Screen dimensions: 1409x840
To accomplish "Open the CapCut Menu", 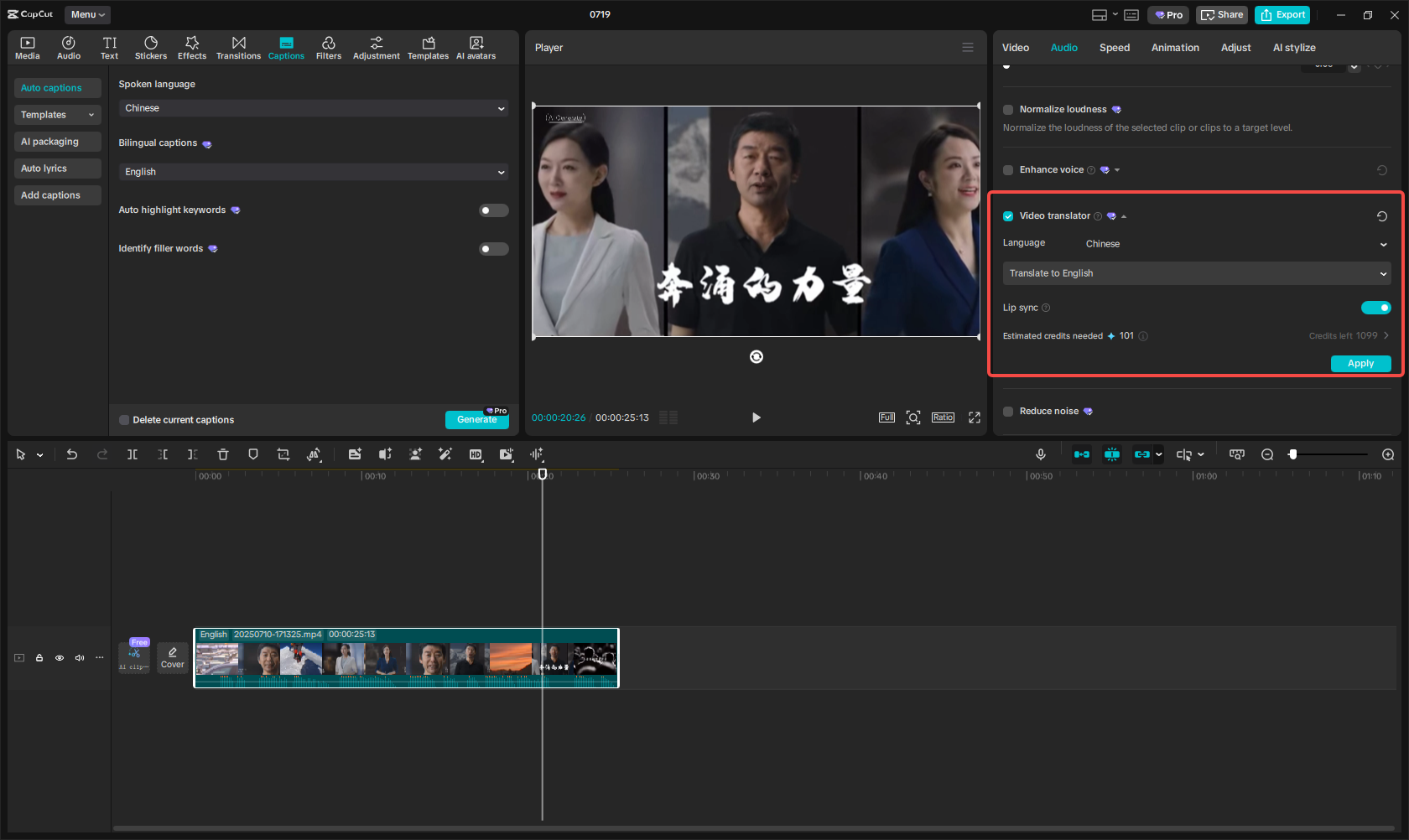I will coord(86,14).
